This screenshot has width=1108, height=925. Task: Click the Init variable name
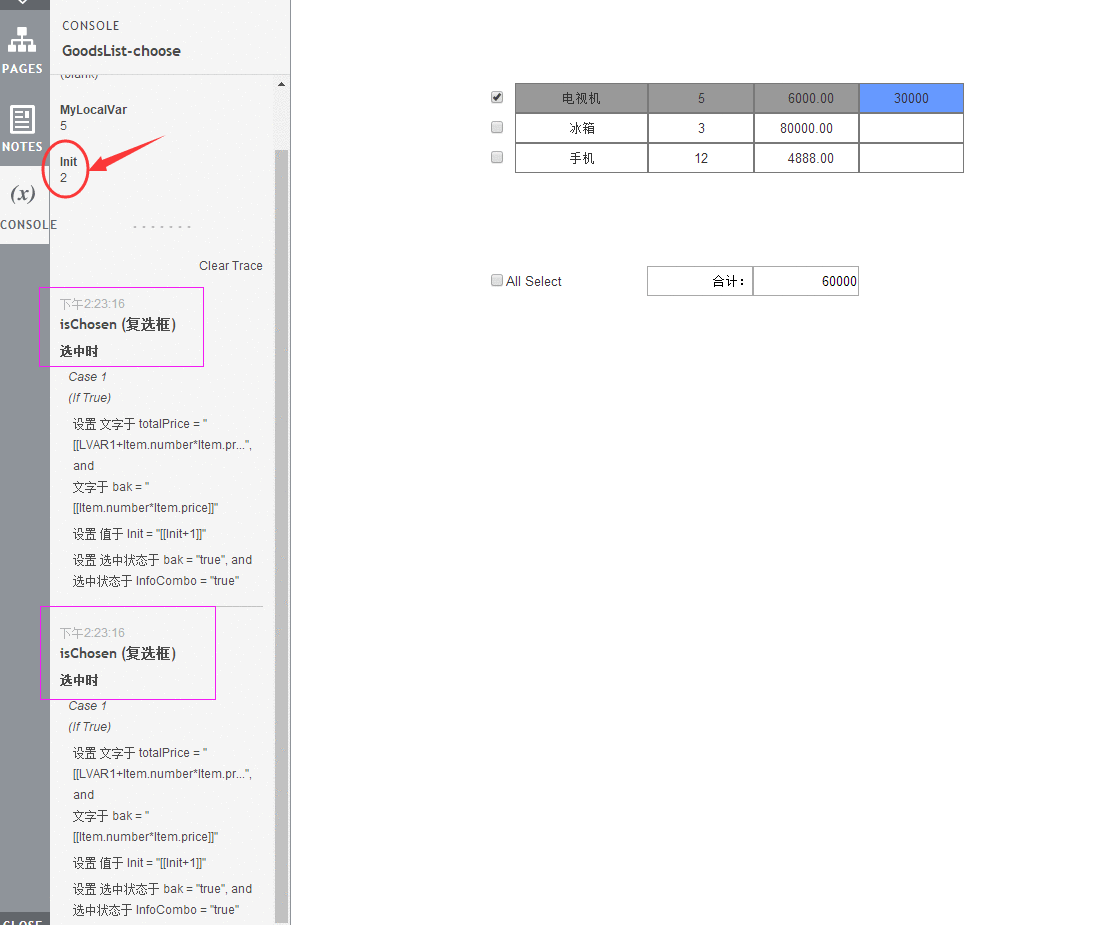pyautogui.click(x=68, y=162)
